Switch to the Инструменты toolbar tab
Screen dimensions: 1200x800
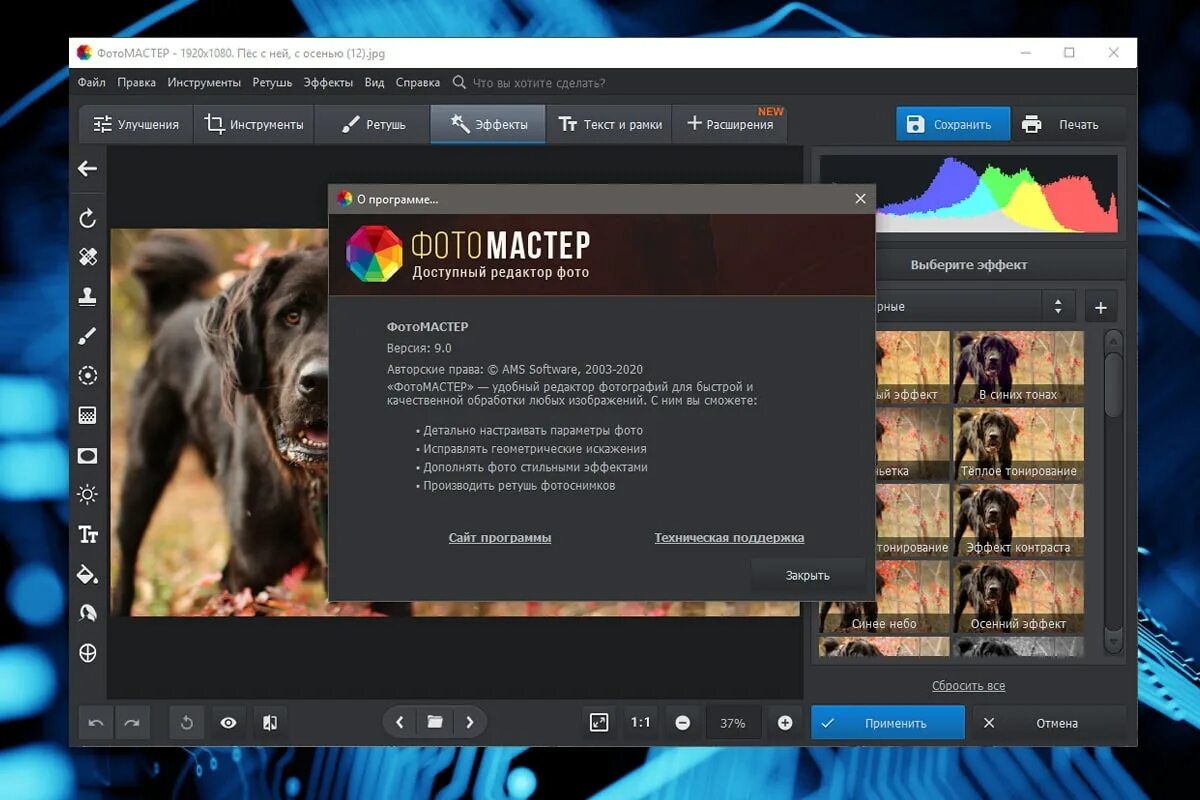point(253,124)
